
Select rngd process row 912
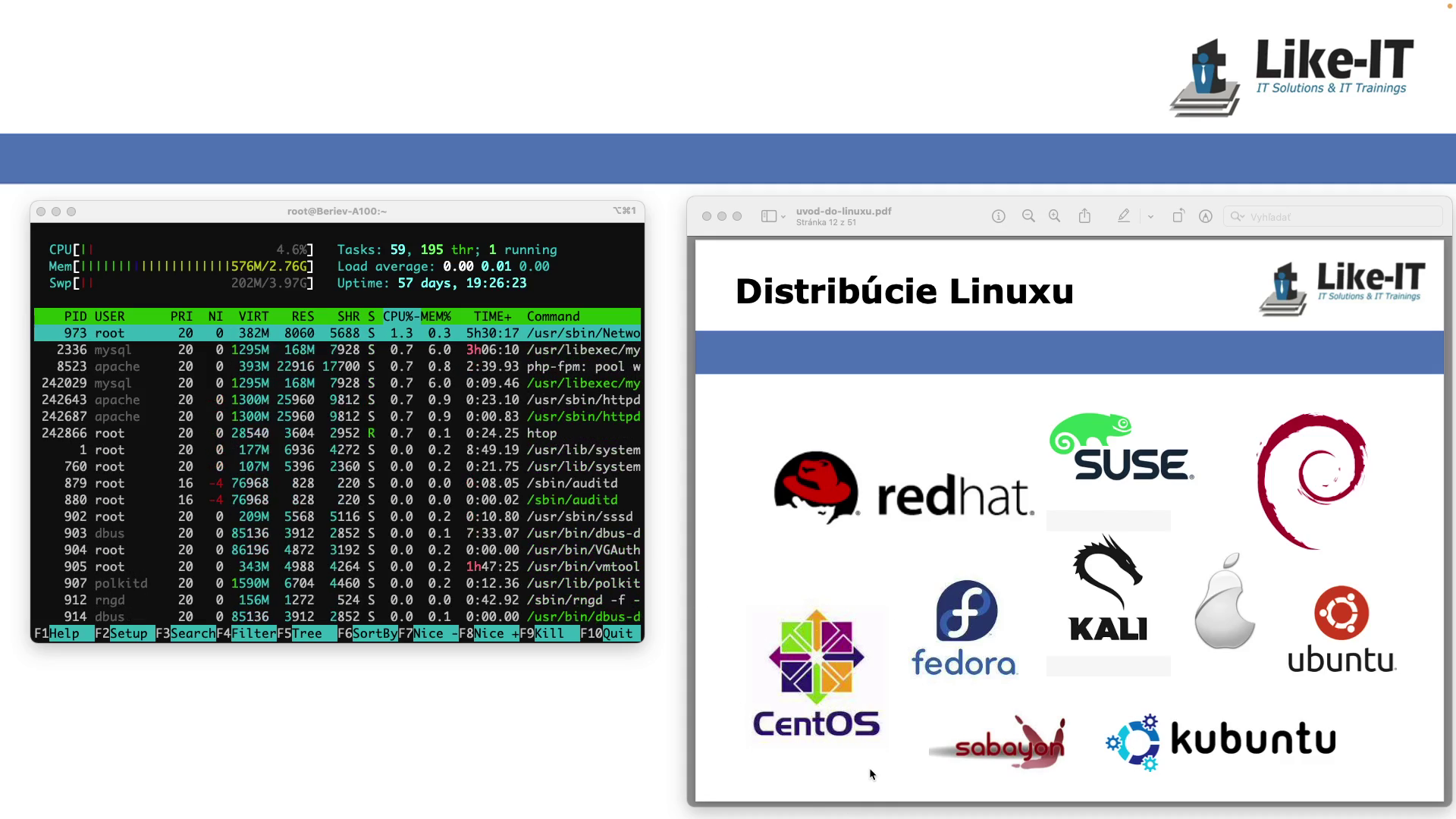click(x=337, y=600)
